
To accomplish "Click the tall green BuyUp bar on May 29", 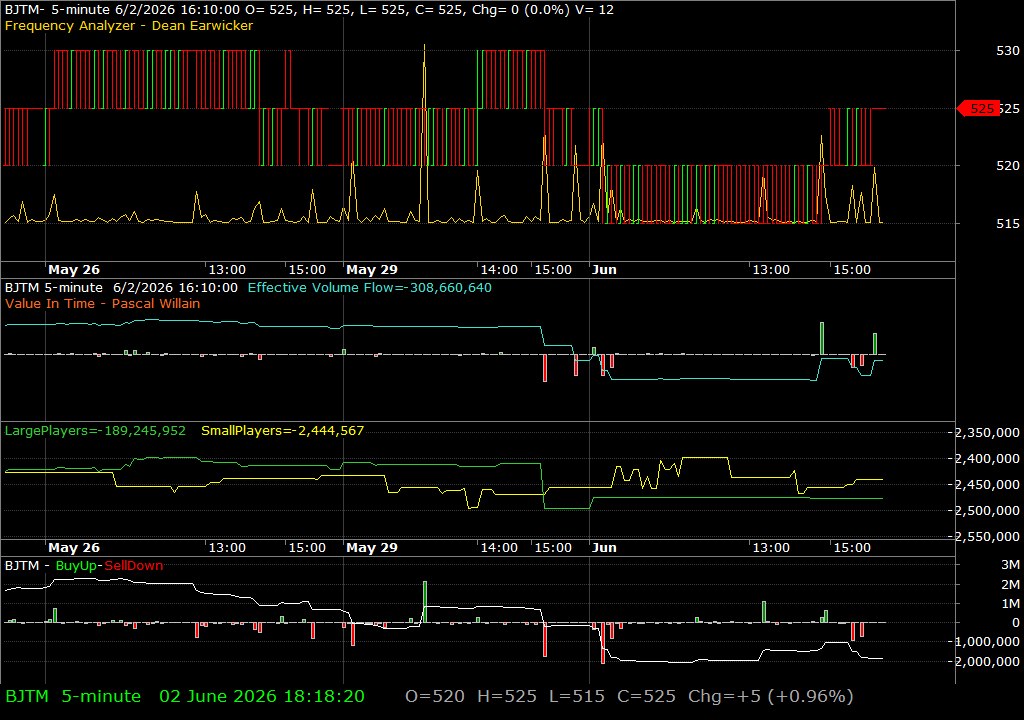I will tap(424, 602).
